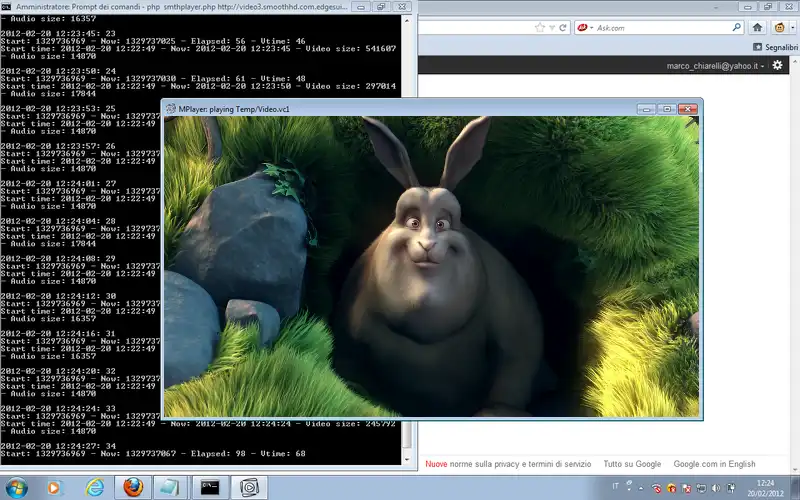This screenshot has width=800, height=500.
Task: Close the MPlayer window
Action: 687,109
